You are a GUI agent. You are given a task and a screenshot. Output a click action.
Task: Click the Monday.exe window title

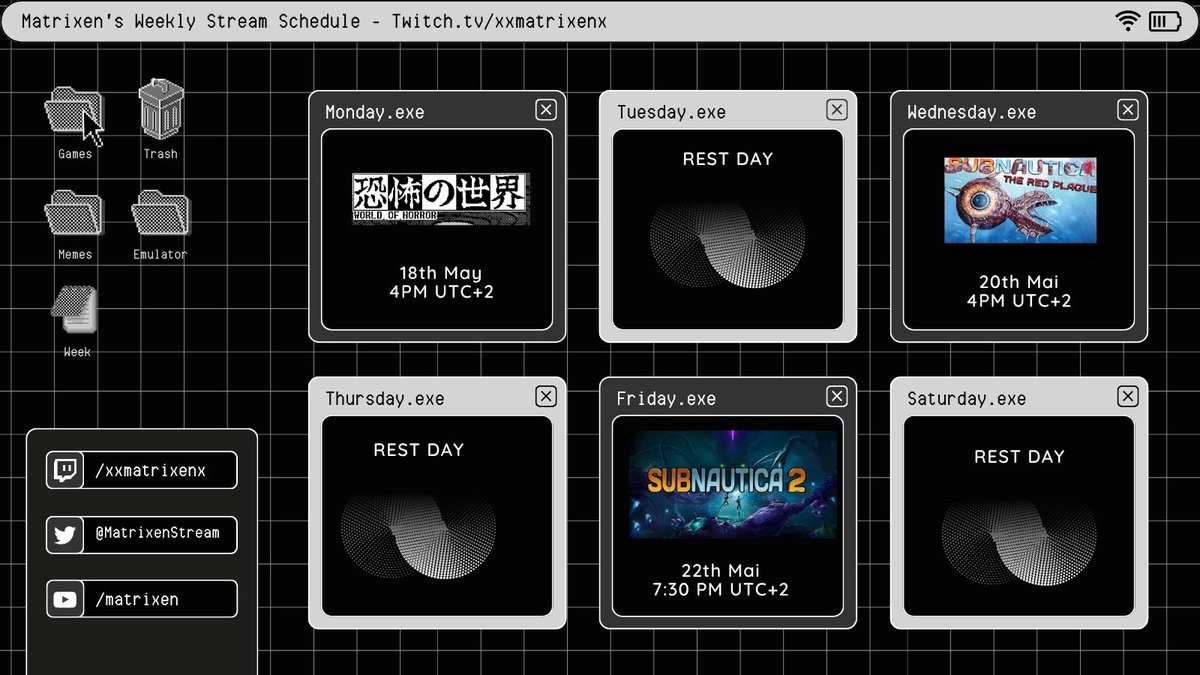coord(375,113)
